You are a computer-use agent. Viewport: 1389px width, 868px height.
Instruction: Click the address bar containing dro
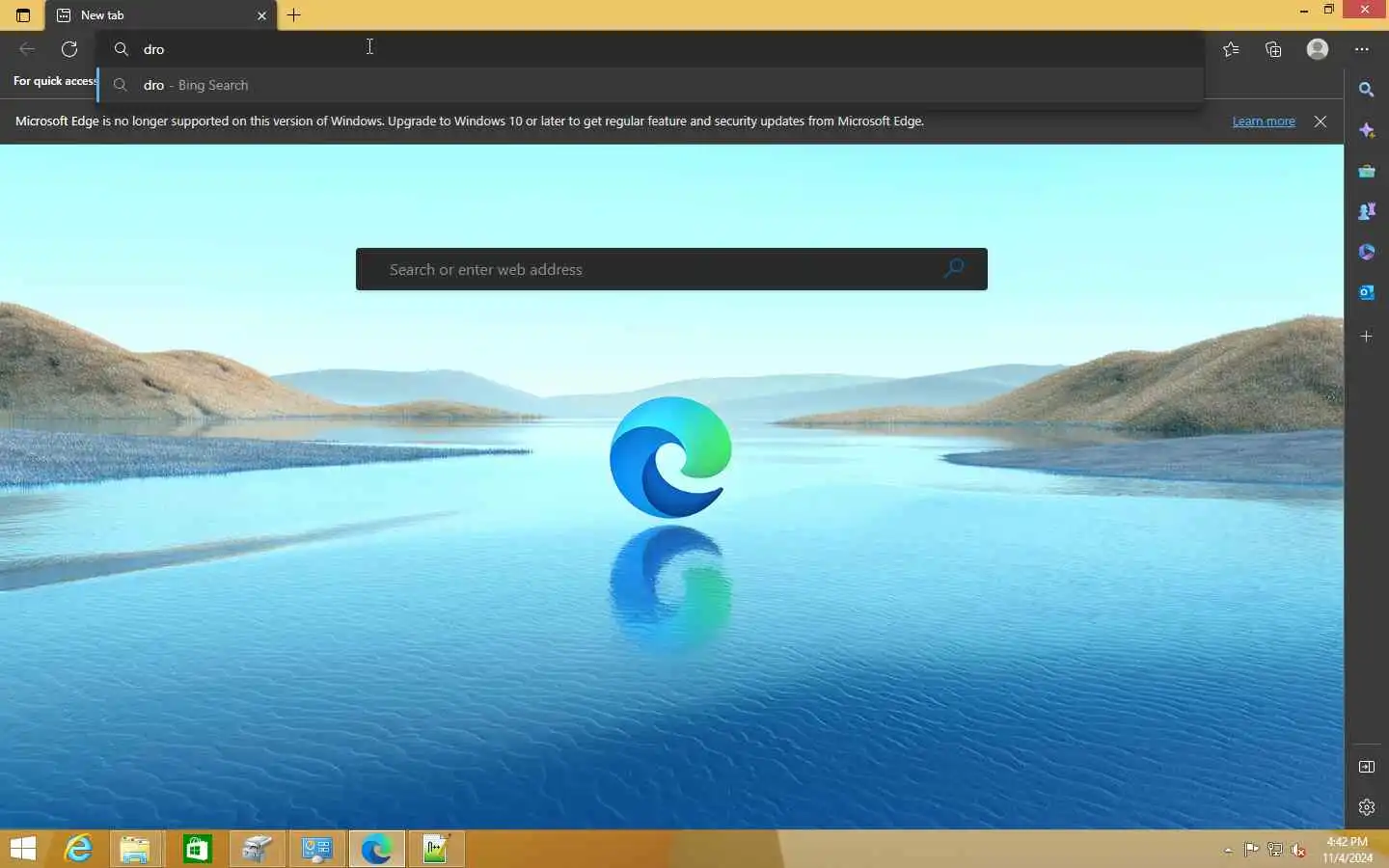coord(650,49)
